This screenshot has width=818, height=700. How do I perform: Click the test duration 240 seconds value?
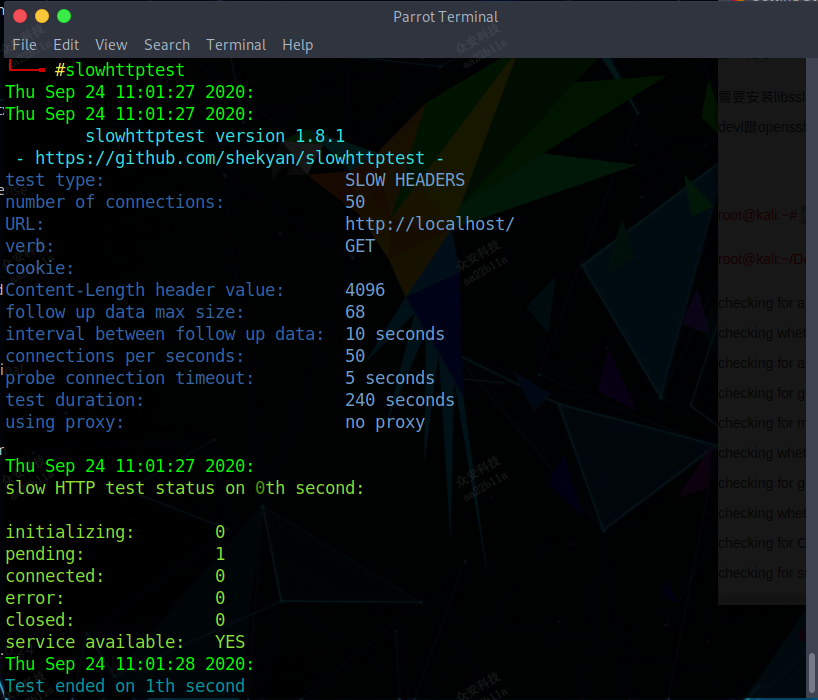pos(400,399)
